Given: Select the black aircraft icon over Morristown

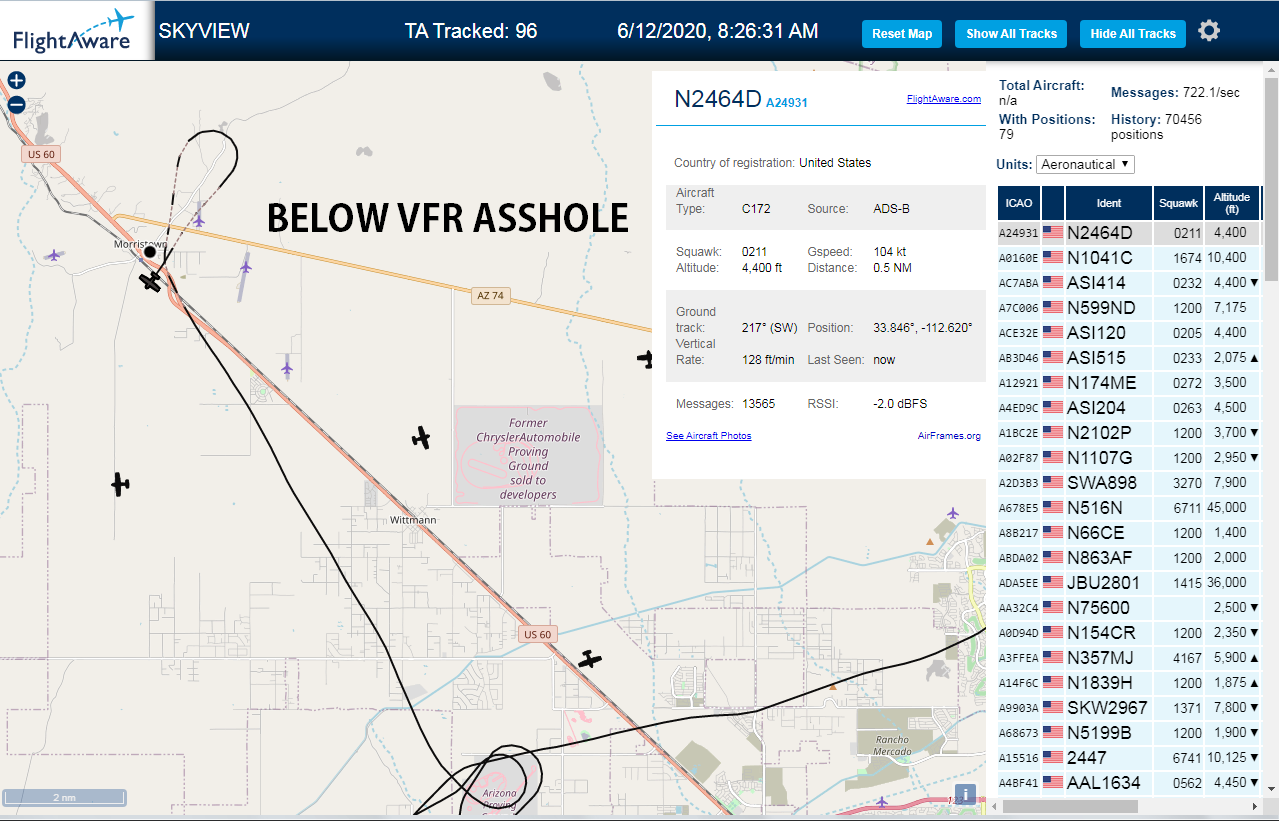Looking at the screenshot, I should pos(151,282).
